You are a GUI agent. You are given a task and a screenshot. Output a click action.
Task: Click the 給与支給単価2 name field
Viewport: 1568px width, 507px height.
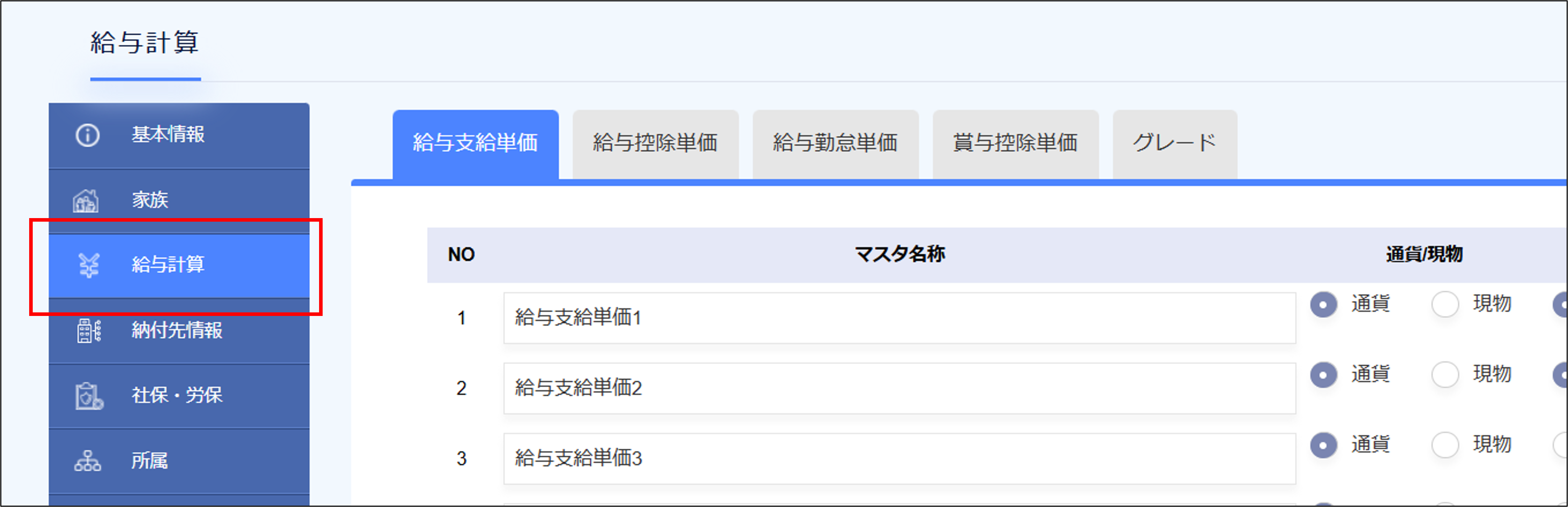[899, 389]
